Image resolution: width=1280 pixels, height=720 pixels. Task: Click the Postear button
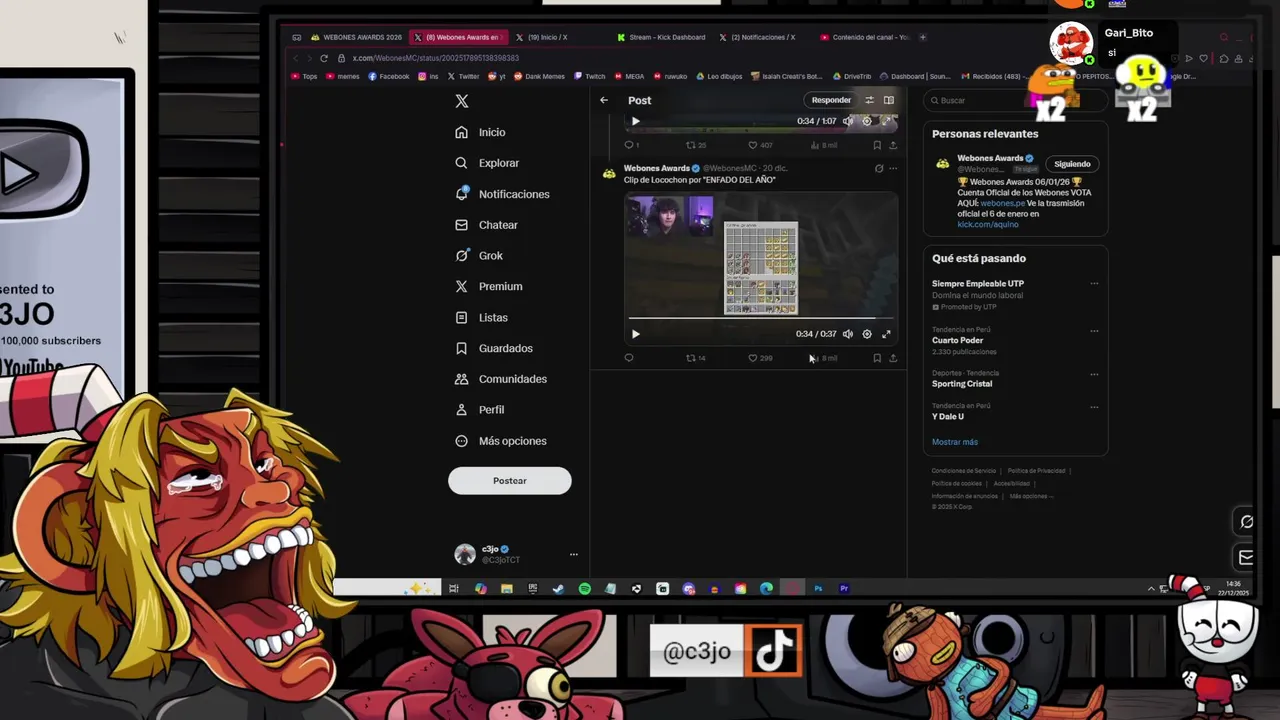point(510,481)
